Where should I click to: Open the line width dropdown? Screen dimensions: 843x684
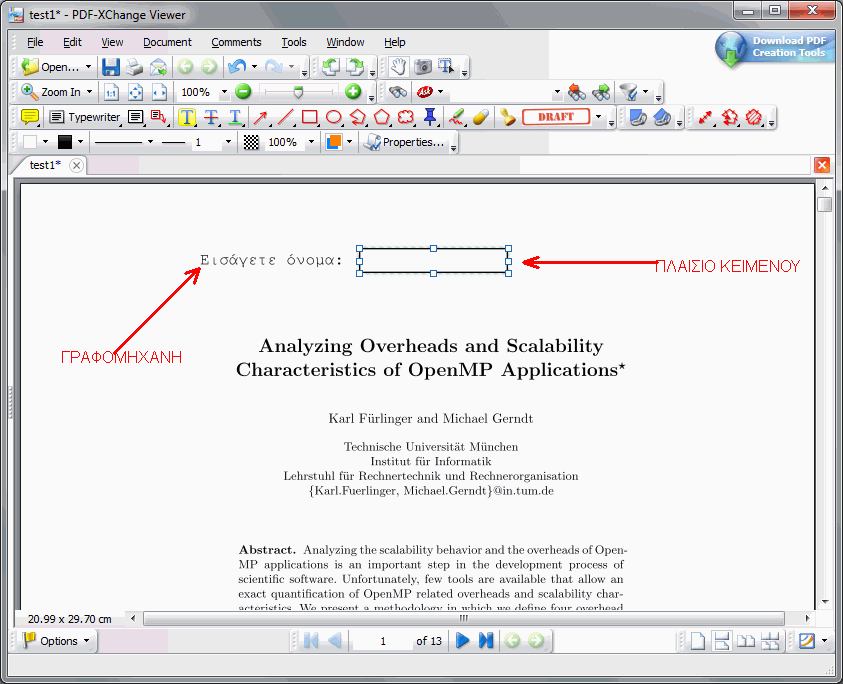click(228, 142)
